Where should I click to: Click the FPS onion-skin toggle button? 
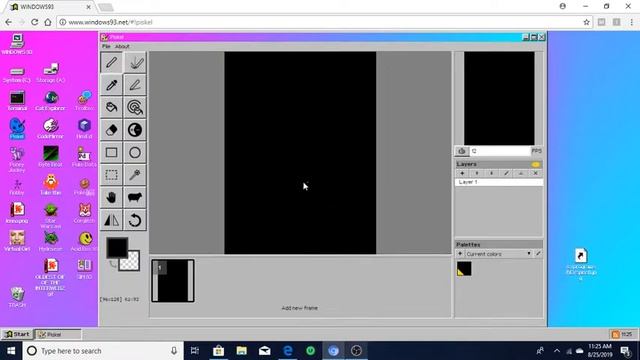(x=462, y=151)
